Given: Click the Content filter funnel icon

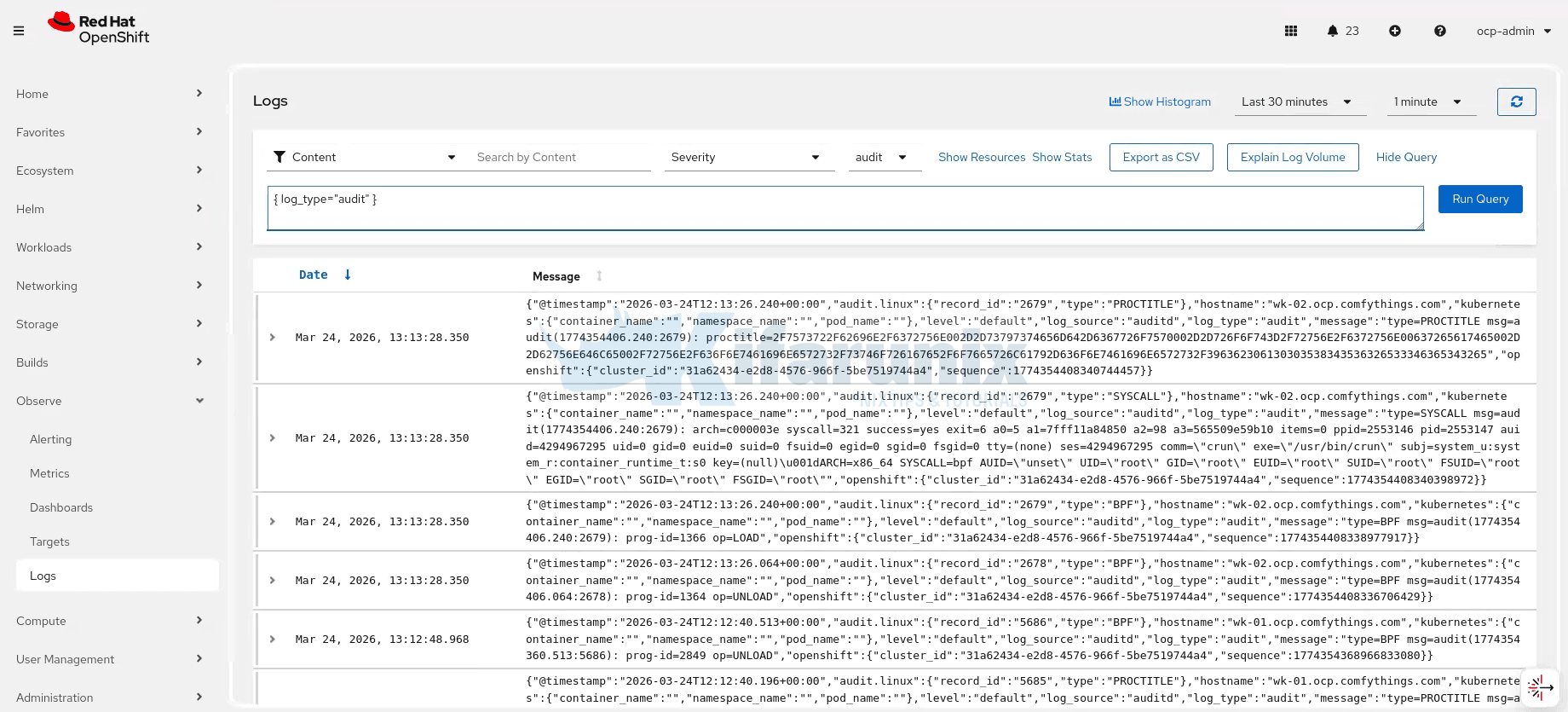Looking at the screenshot, I should [x=280, y=157].
